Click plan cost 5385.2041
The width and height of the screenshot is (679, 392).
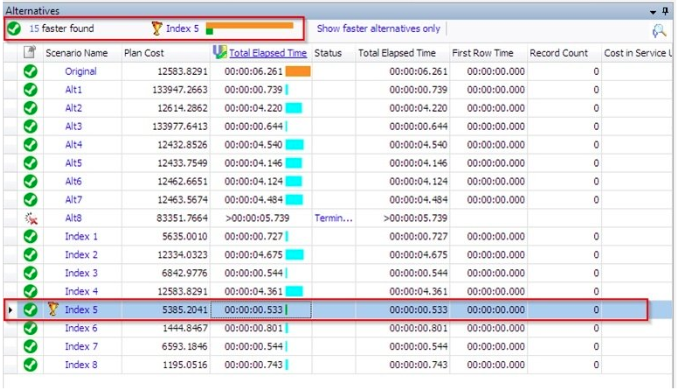185,310
